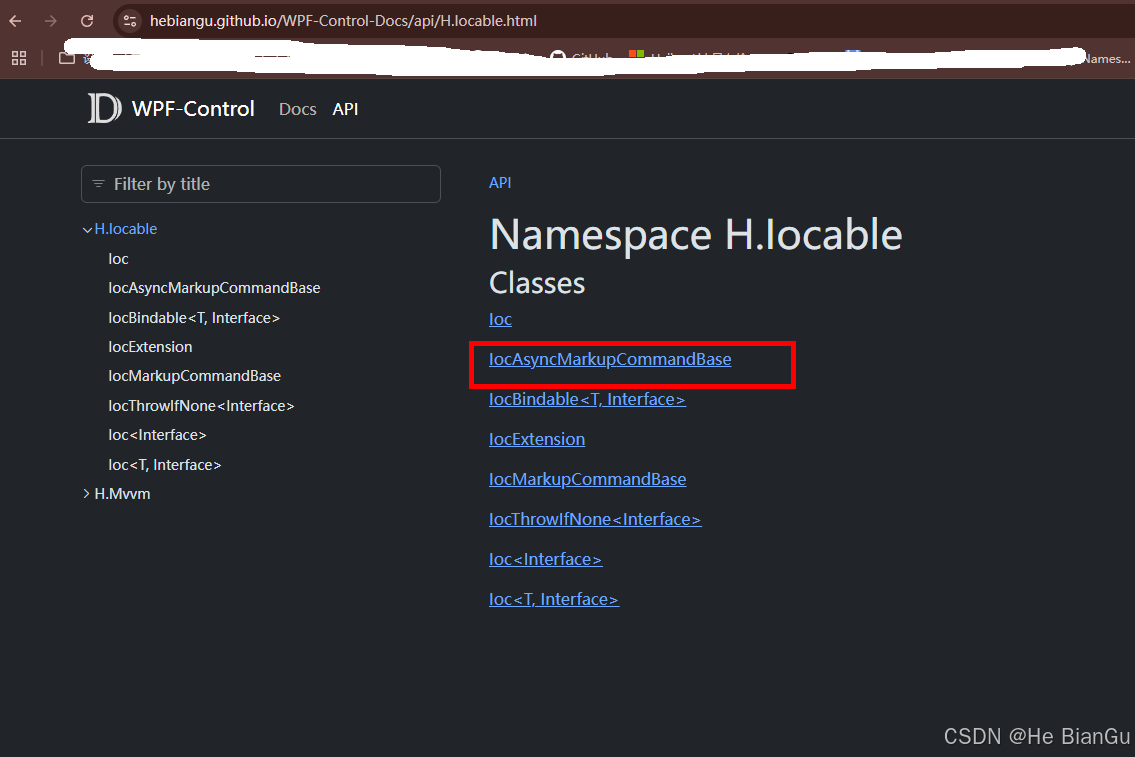Expand the H.Mvvm tree node

(x=87, y=494)
